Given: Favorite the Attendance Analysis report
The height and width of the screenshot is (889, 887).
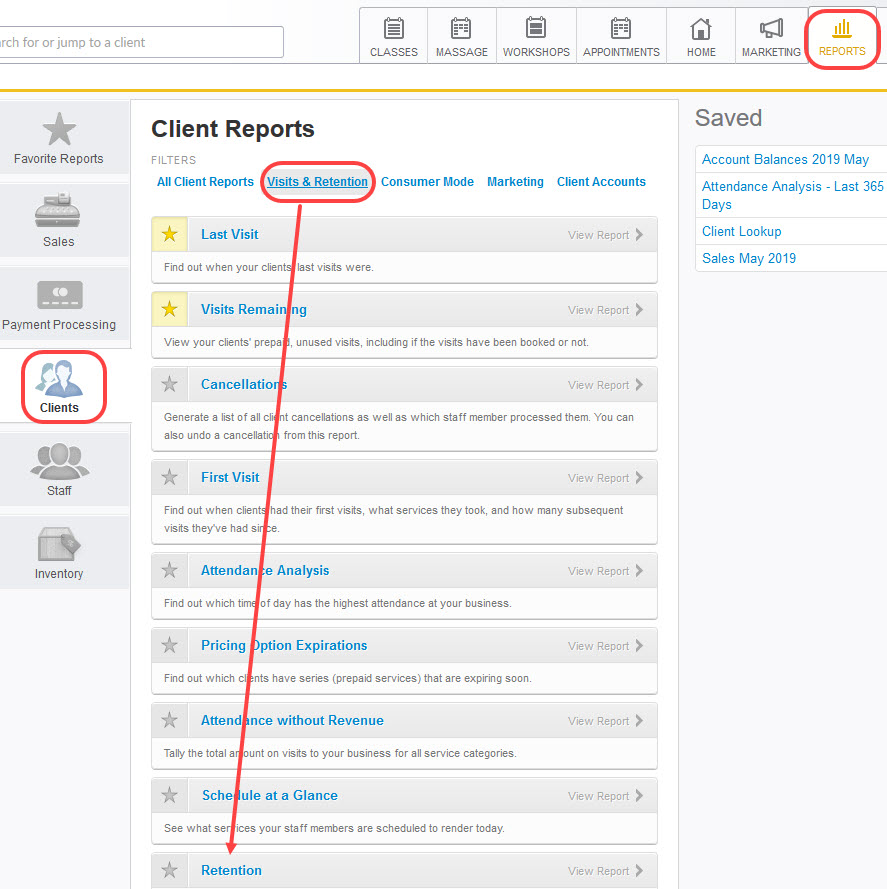Looking at the screenshot, I should (x=169, y=571).
